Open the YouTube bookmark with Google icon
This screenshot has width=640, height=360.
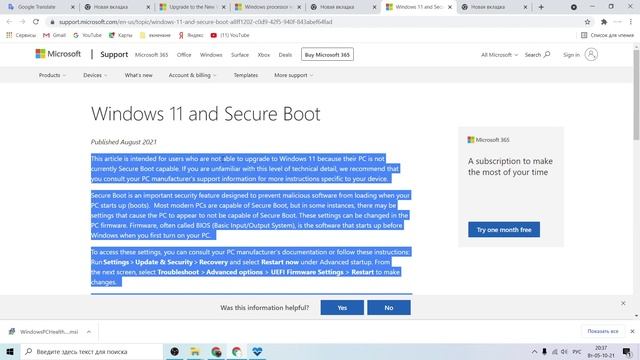click(x=87, y=36)
